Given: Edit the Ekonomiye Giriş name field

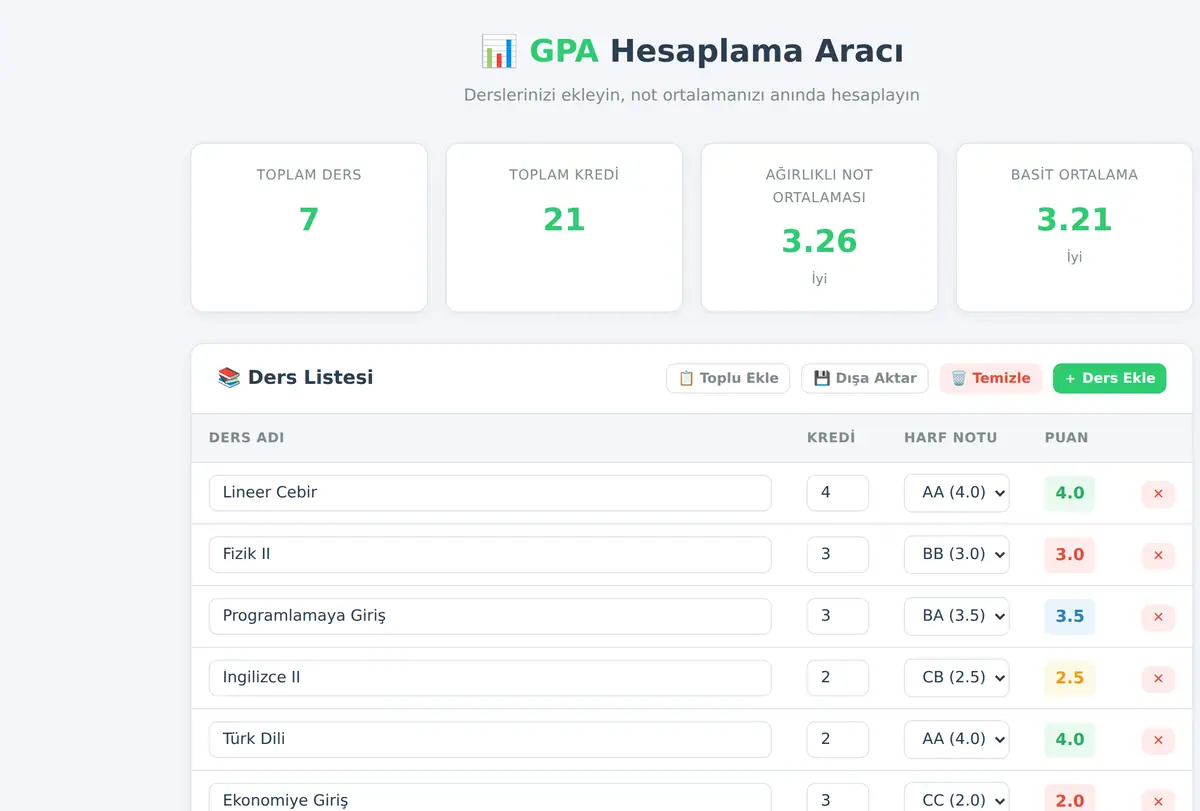Looking at the screenshot, I should pos(490,798).
